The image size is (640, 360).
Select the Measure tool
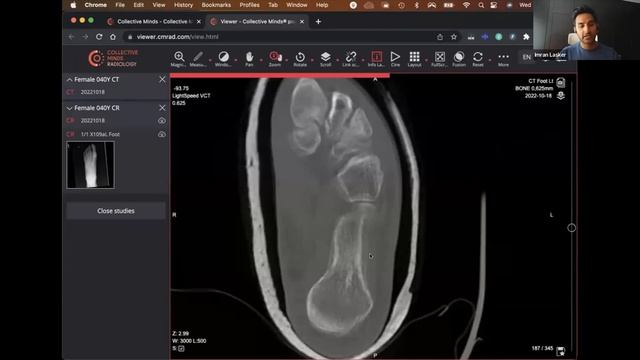click(198, 58)
